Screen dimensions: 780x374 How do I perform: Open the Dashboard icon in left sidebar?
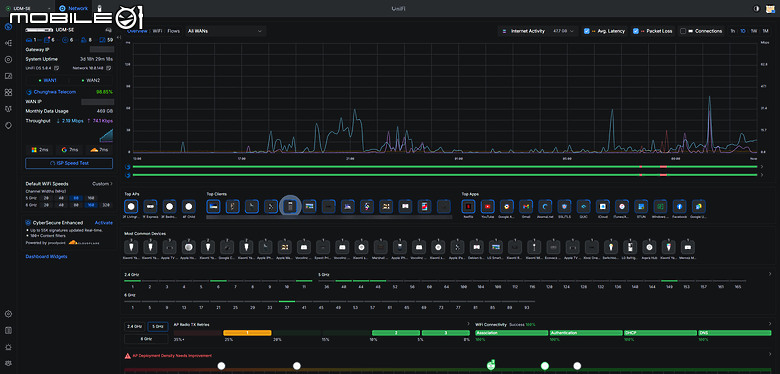click(8, 27)
